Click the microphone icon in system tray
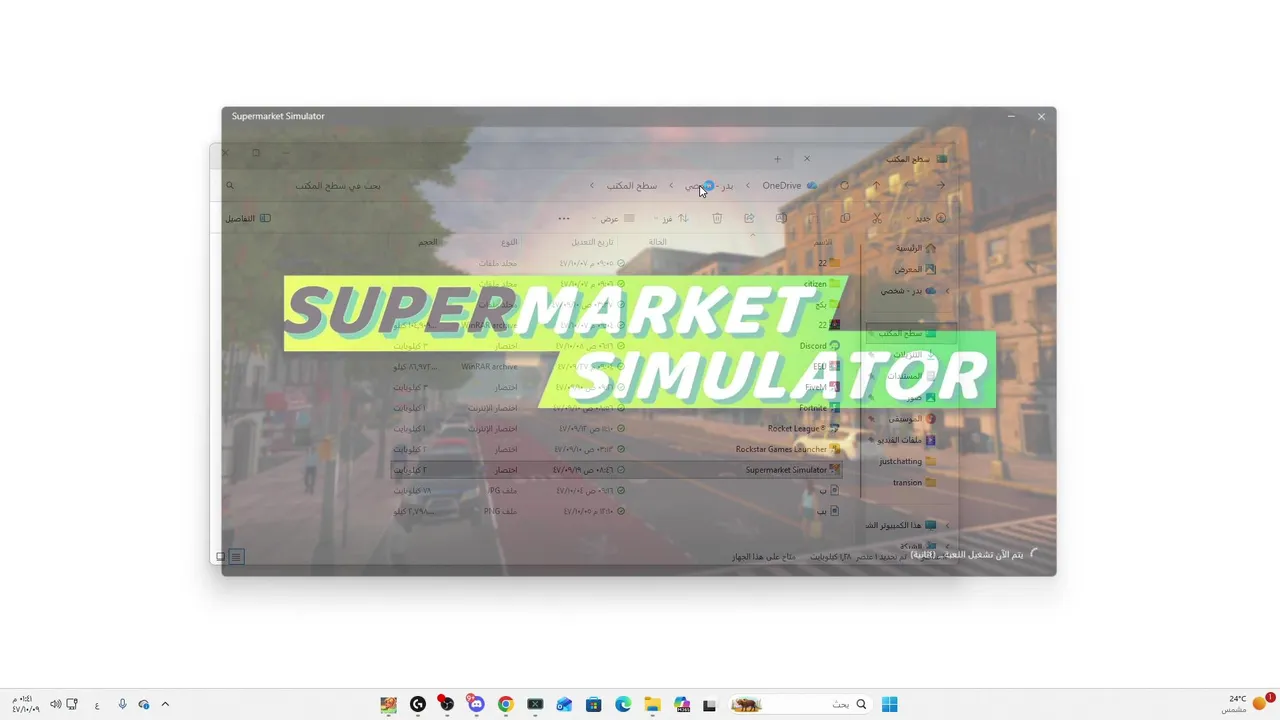Viewport: 1280px width, 720px height. pyautogui.click(x=122, y=704)
